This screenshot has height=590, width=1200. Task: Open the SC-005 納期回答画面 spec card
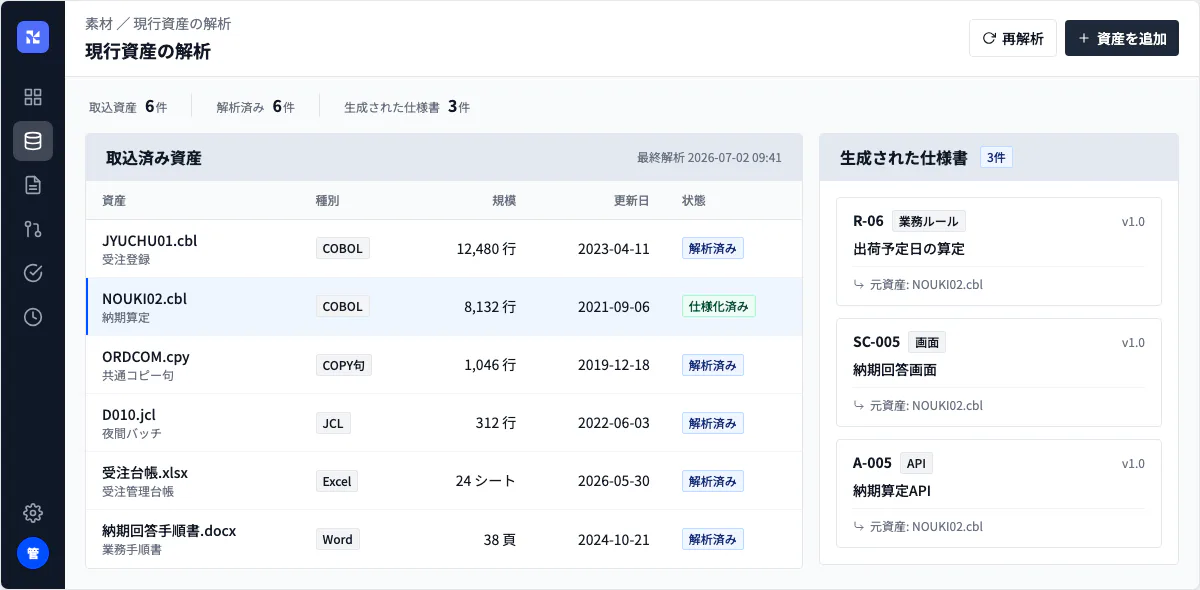click(x=999, y=372)
